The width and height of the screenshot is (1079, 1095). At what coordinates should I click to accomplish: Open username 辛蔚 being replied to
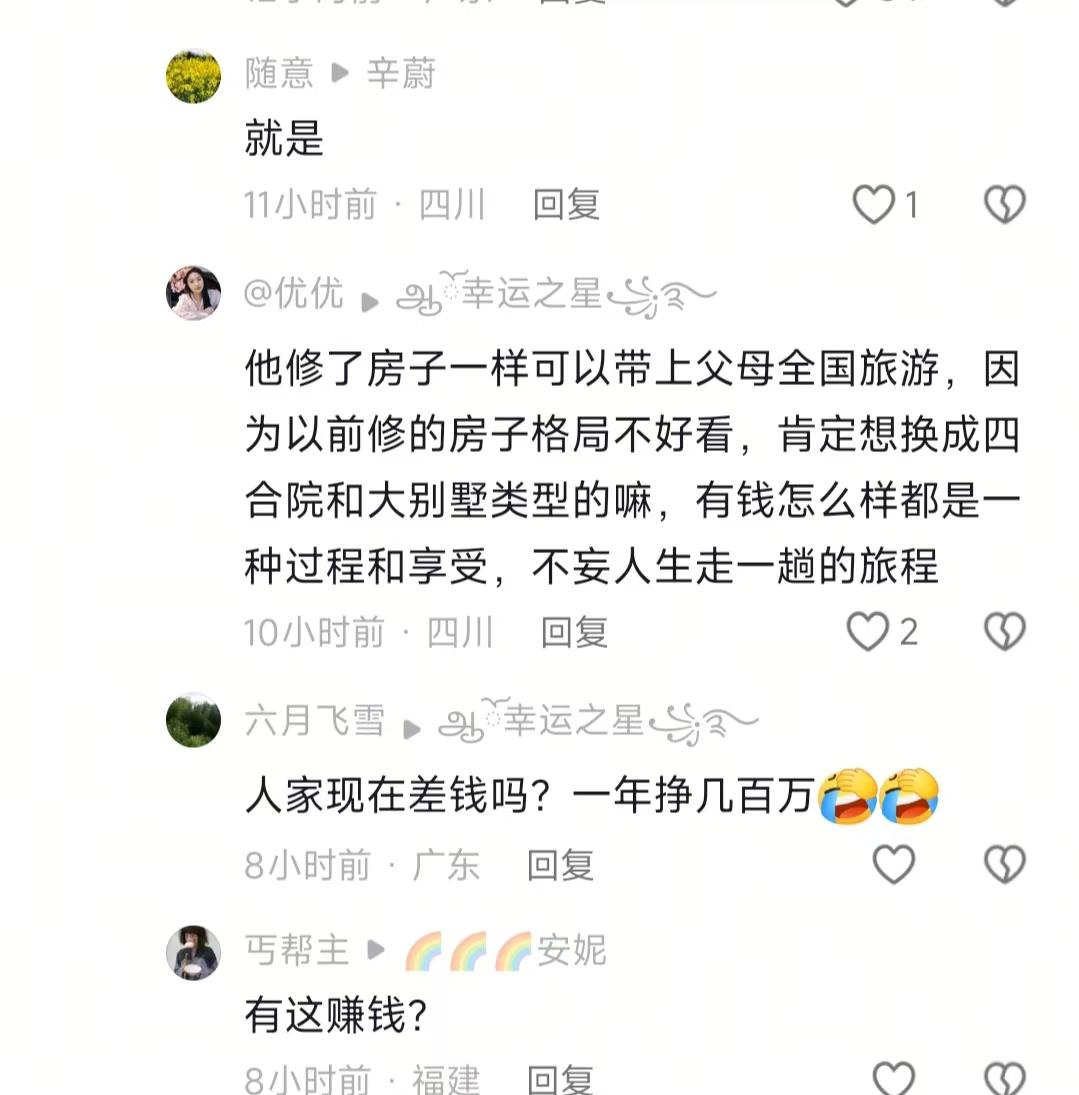tap(401, 73)
